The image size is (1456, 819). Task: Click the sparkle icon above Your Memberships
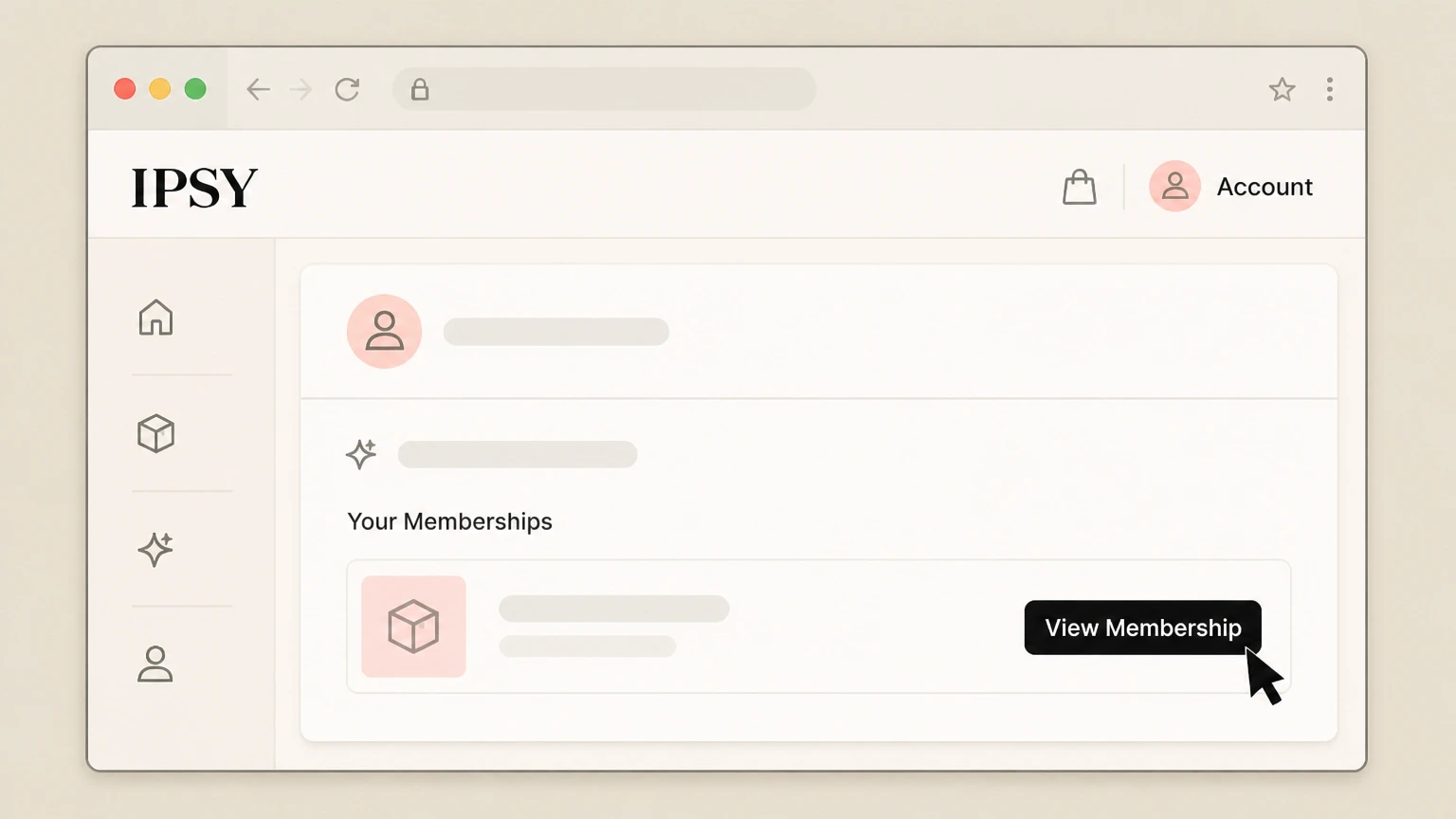[361, 454]
